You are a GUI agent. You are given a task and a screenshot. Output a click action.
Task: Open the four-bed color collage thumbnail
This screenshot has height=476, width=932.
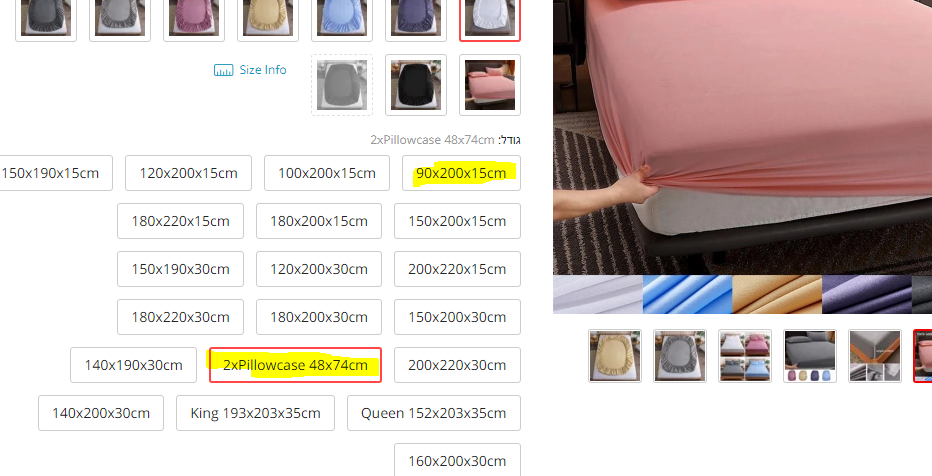[745, 356]
